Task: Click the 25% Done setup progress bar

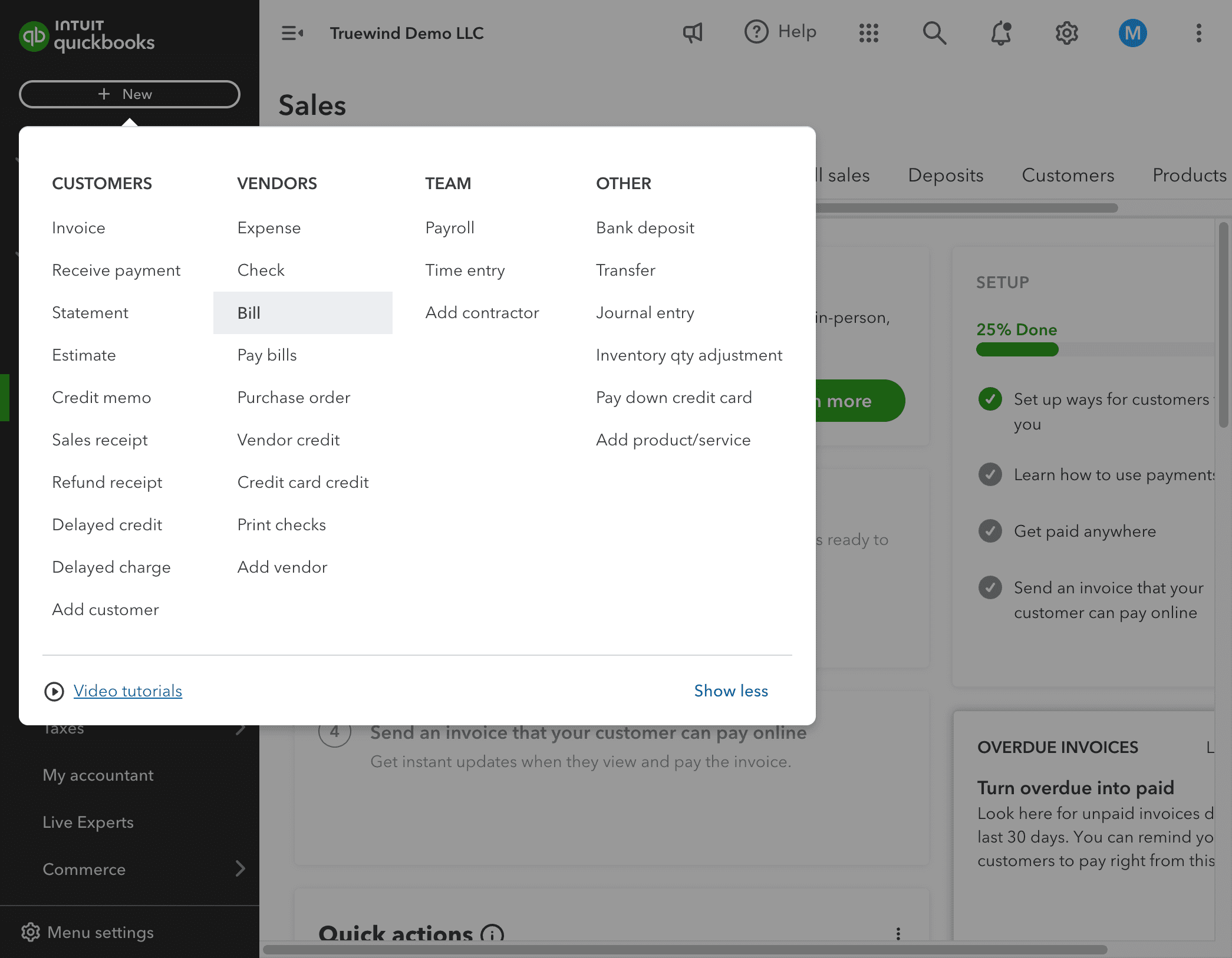Action: point(1017,349)
